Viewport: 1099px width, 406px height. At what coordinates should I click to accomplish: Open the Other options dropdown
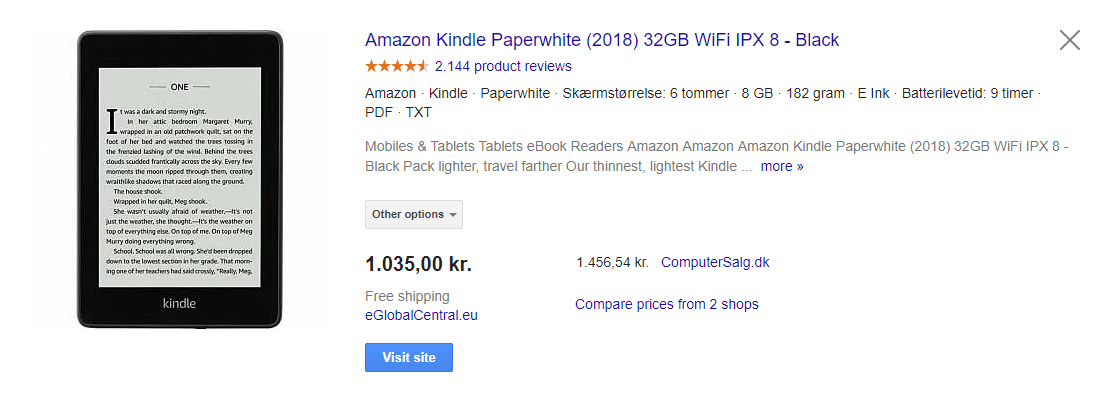(414, 215)
